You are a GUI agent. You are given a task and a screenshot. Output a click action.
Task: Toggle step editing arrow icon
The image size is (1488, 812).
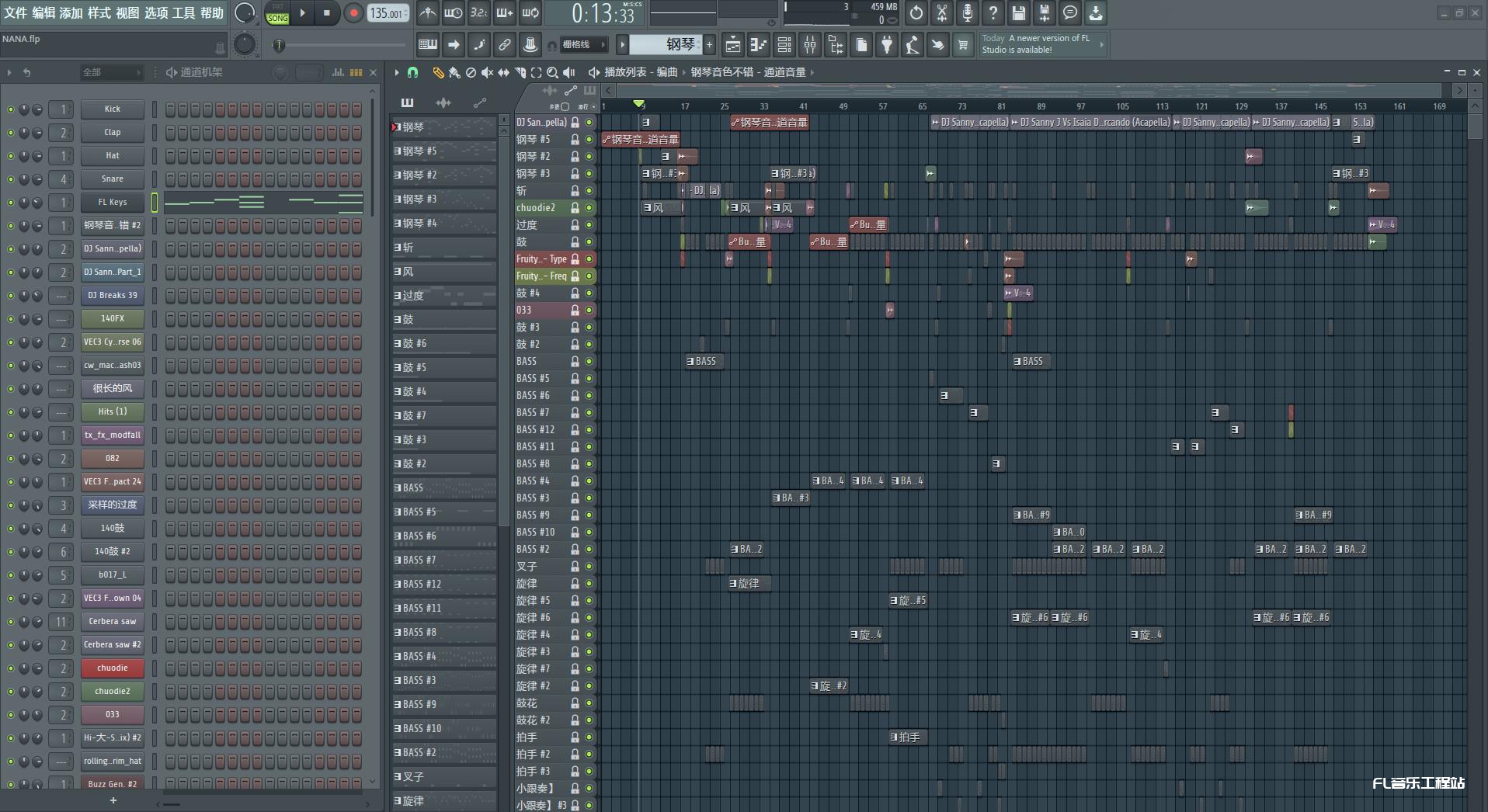[454, 45]
